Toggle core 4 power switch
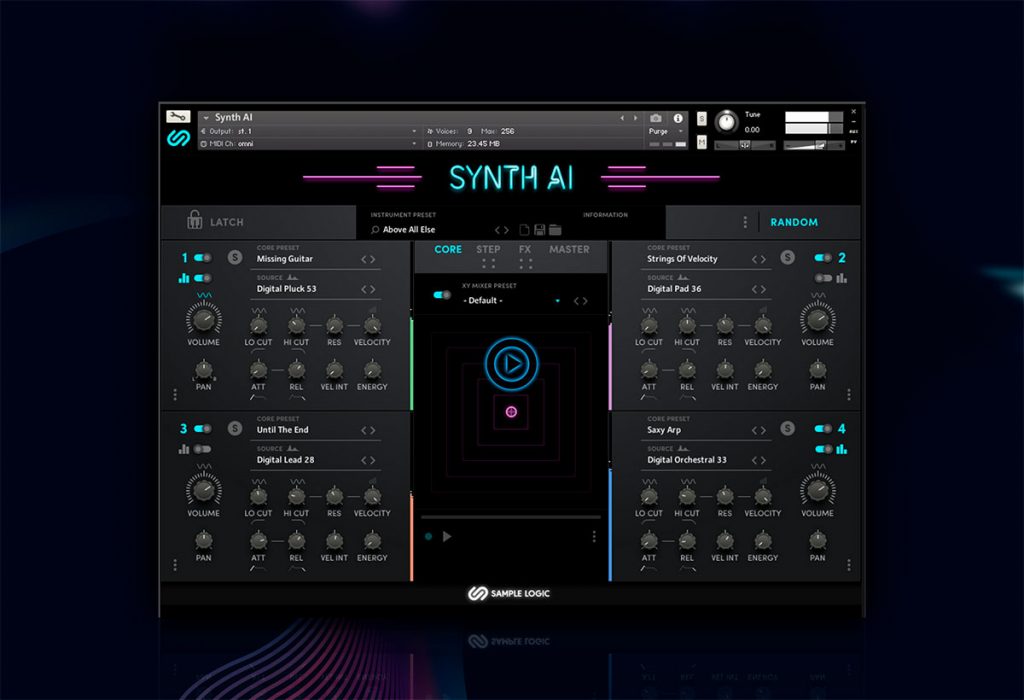Image resolution: width=1024 pixels, height=700 pixels. pos(823,429)
